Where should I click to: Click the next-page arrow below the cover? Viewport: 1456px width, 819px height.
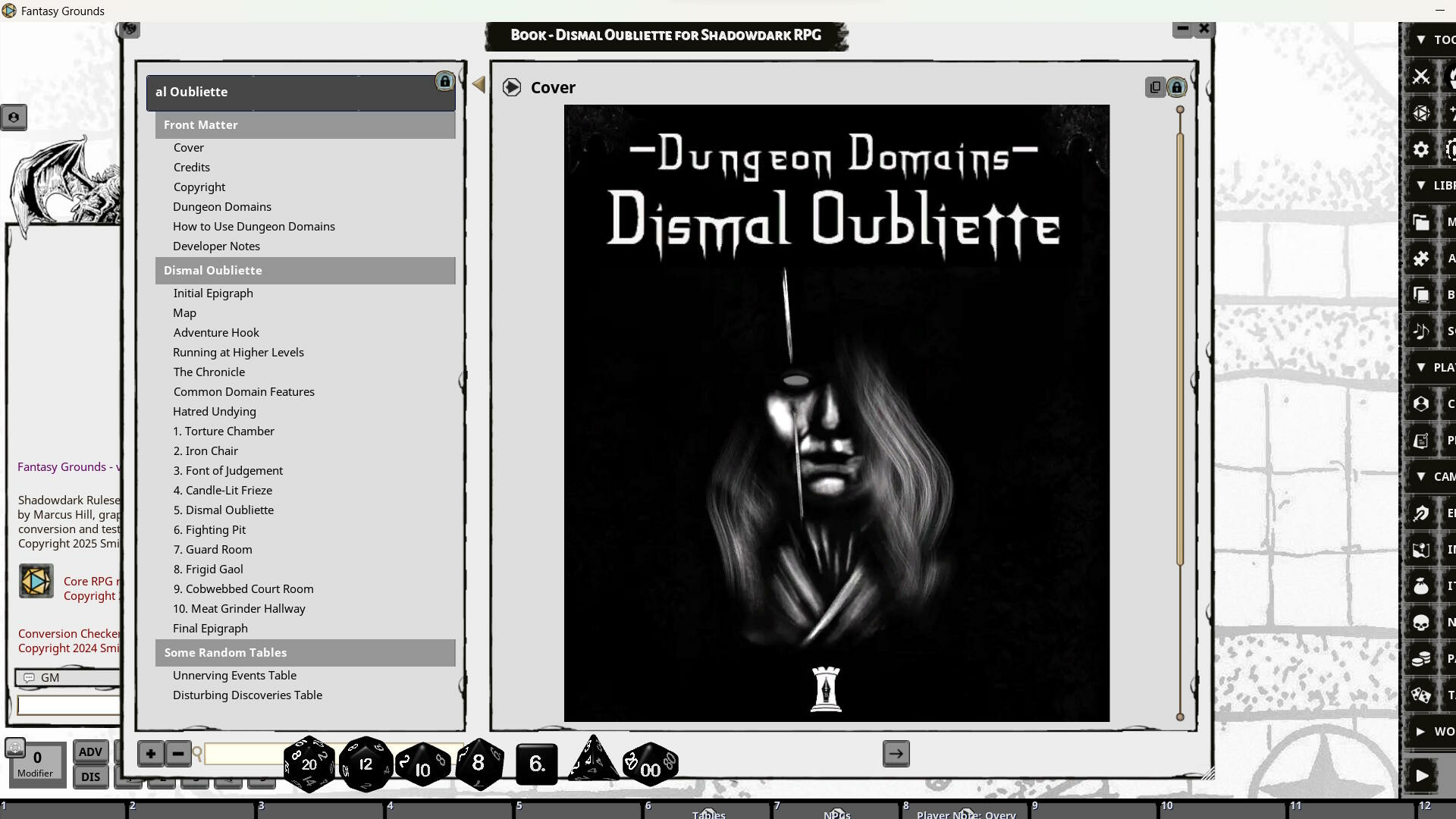tap(896, 754)
